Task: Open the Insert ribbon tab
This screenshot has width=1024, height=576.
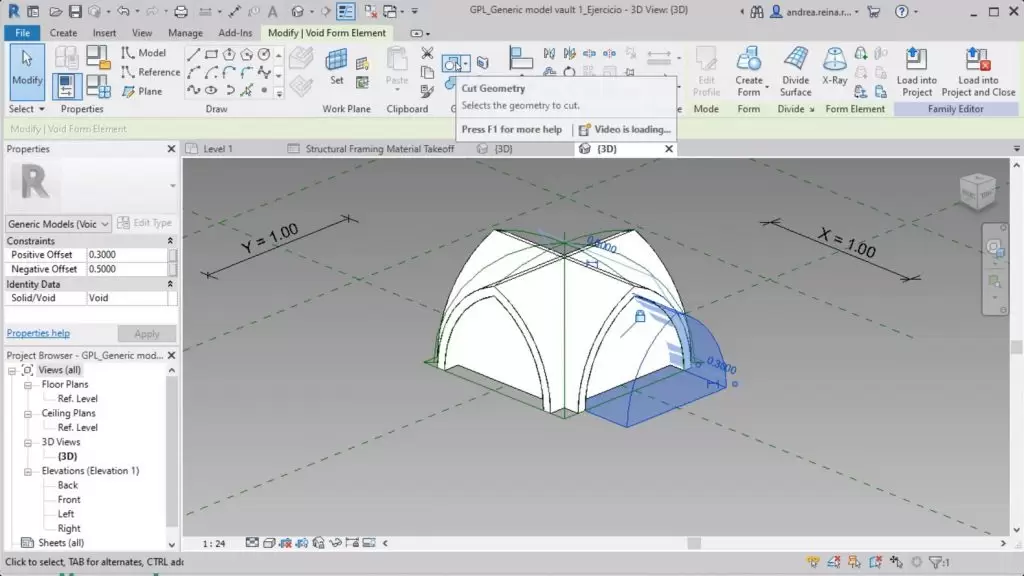Action: click(104, 33)
